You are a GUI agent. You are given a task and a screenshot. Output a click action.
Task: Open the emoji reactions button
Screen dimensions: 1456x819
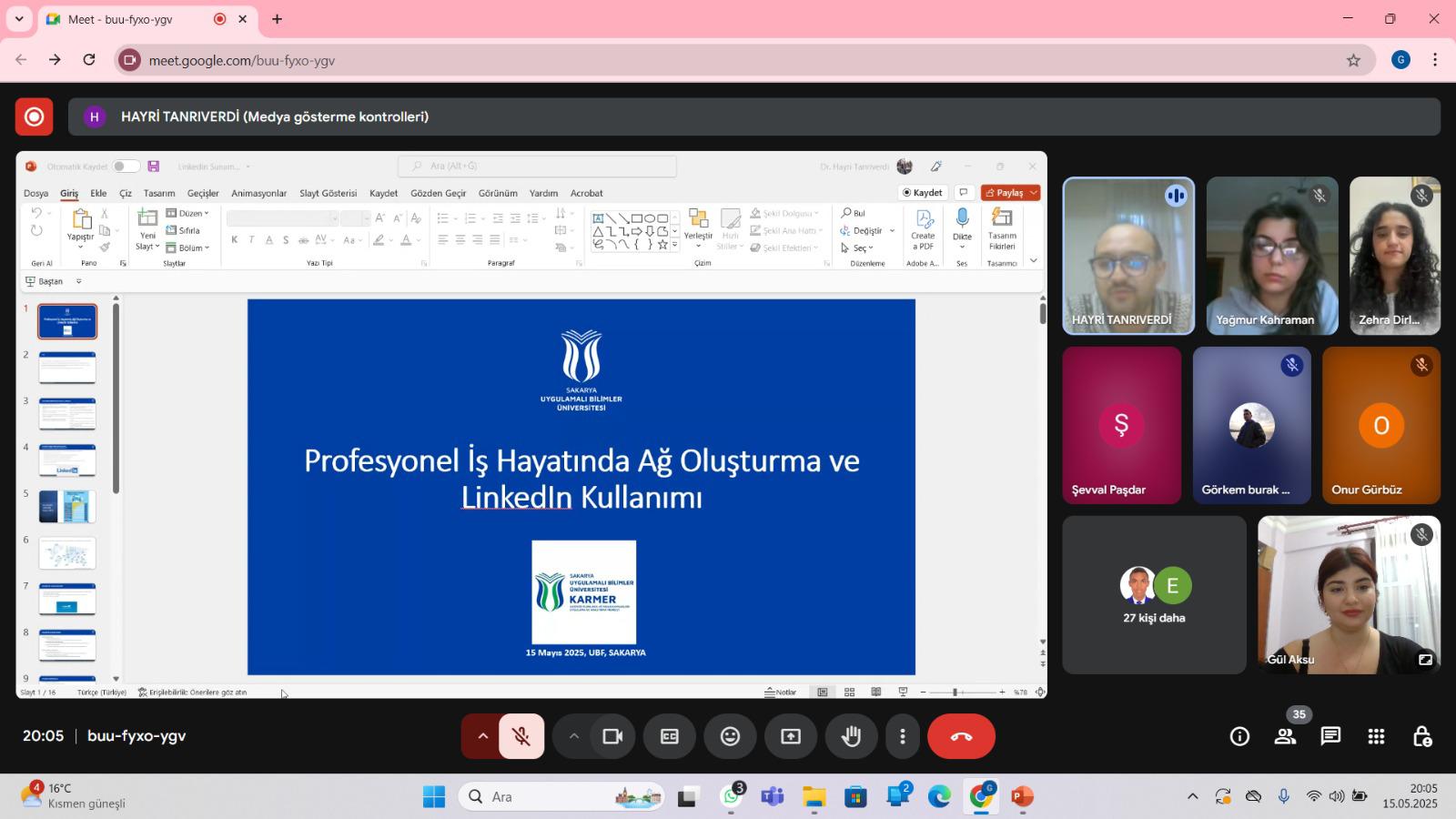point(730,736)
